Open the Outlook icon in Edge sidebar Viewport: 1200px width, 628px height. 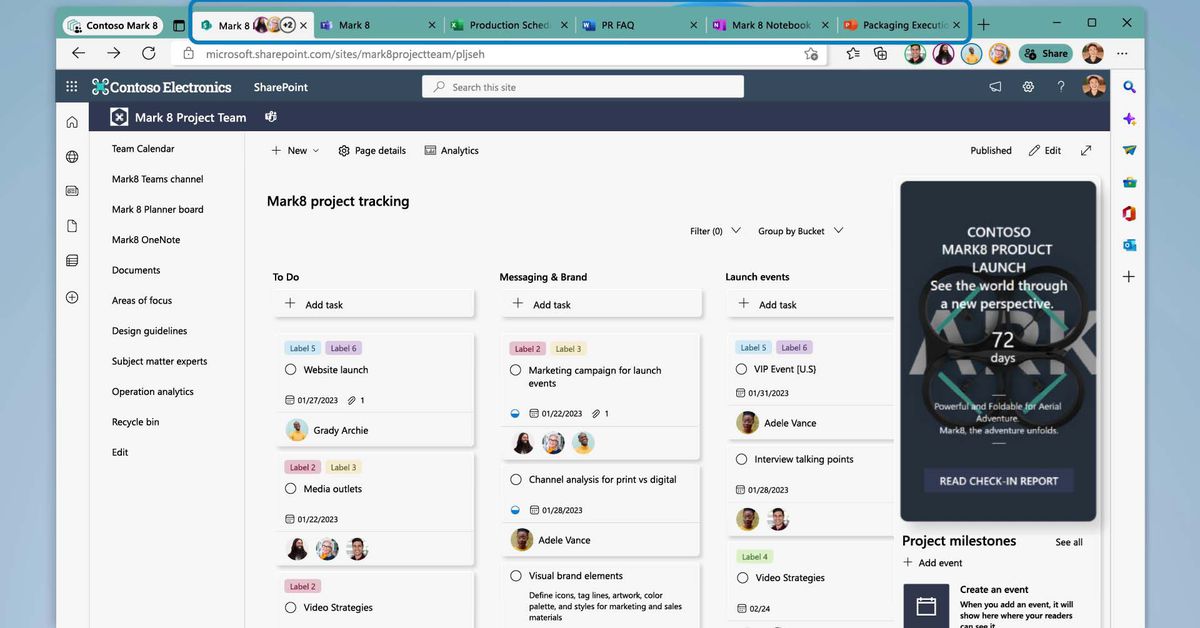point(1129,244)
